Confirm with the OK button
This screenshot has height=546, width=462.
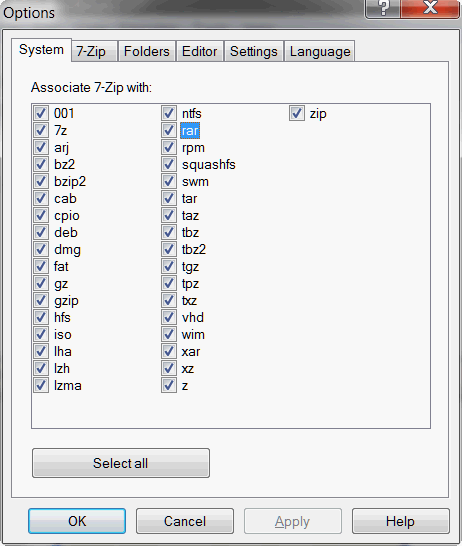(x=77, y=521)
